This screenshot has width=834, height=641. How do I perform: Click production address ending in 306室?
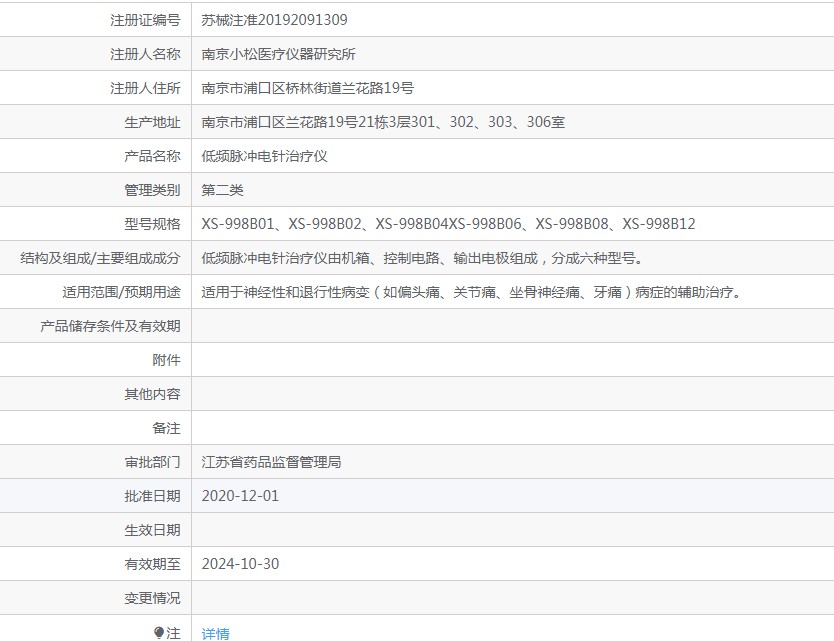pos(383,122)
